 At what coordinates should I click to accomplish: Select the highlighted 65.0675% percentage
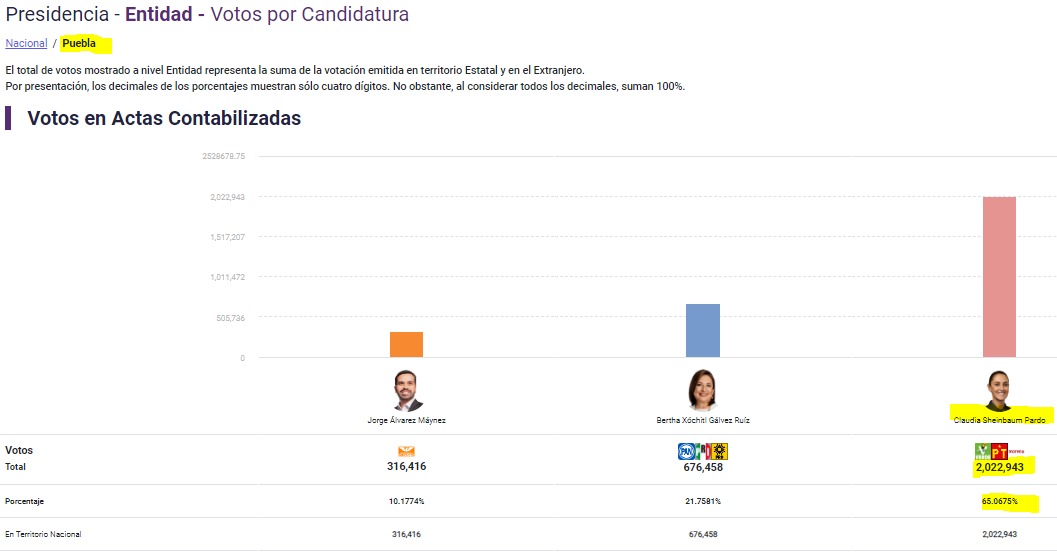(x=1000, y=501)
